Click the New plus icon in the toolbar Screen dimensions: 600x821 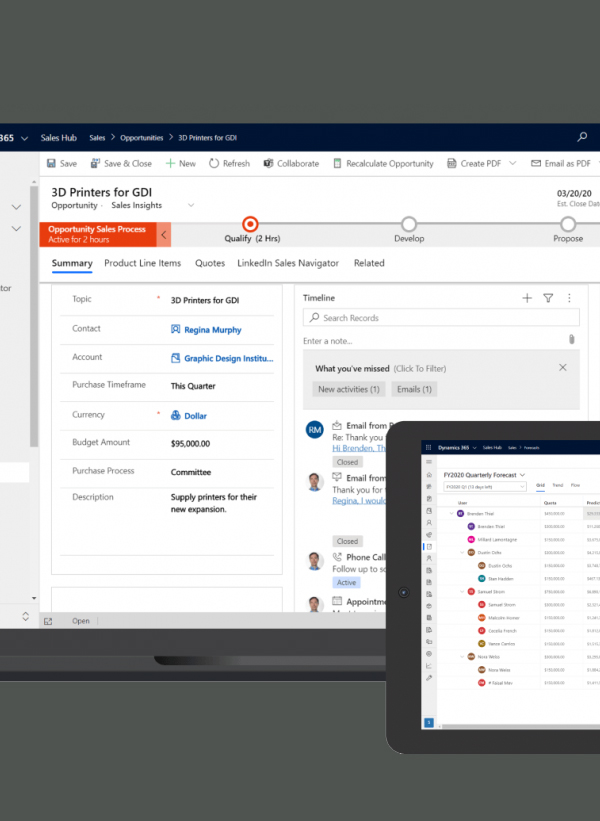point(170,163)
